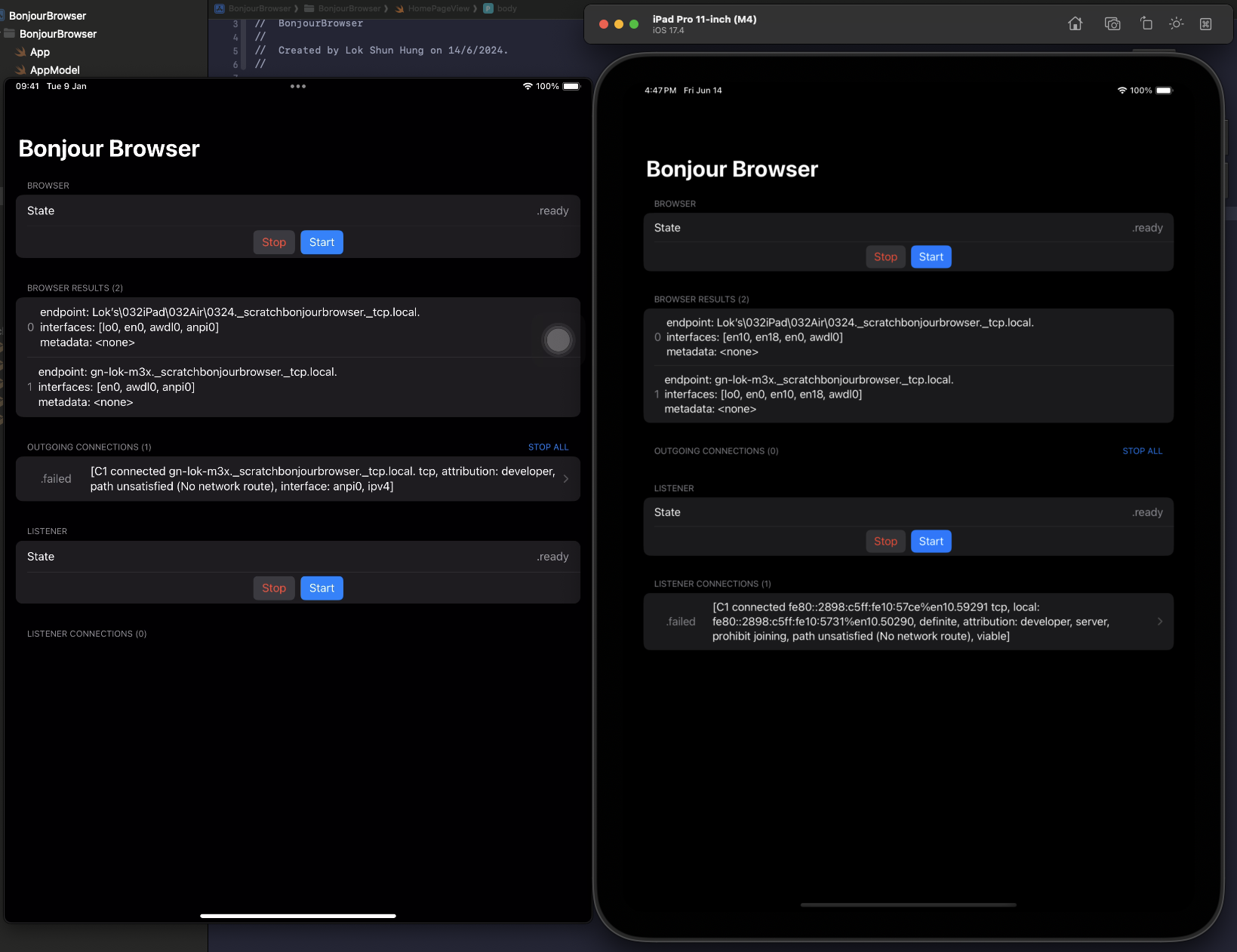Click battery icon in Simulator status bar
The width and height of the screenshot is (1237, 952).
(1165, 91)
